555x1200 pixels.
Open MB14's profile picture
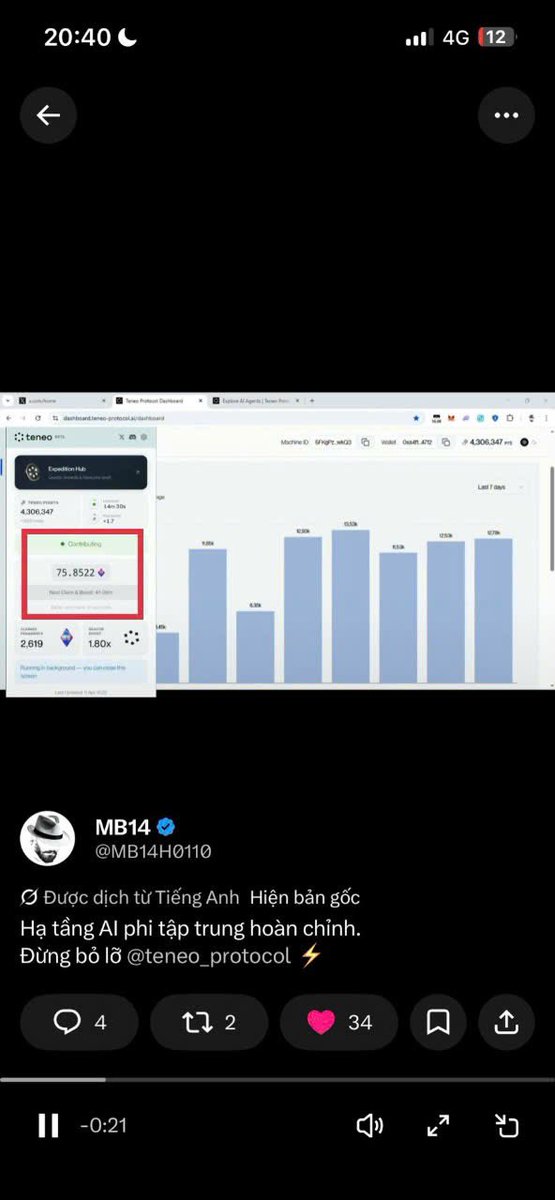click(x=47, y=838)
